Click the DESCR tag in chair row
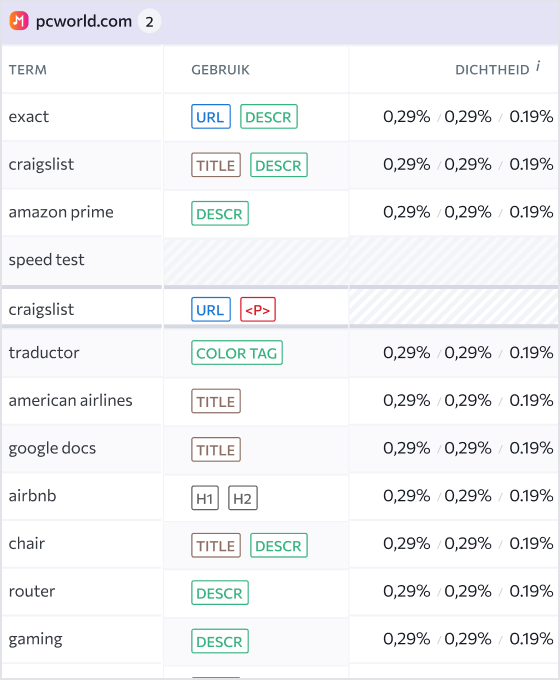 coord(279,546)
